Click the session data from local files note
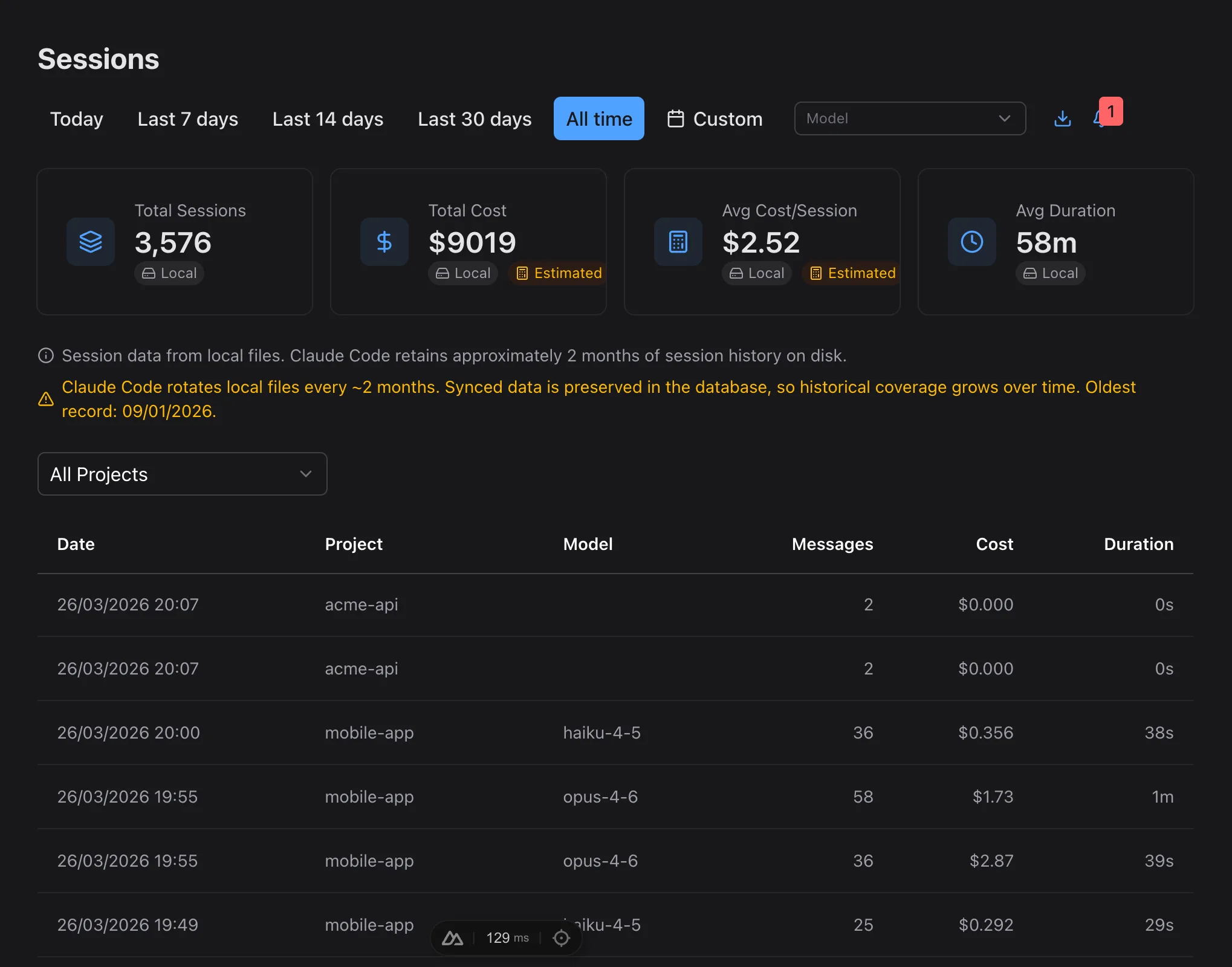Screen dimensions: 1232x967 click(454, 355)
